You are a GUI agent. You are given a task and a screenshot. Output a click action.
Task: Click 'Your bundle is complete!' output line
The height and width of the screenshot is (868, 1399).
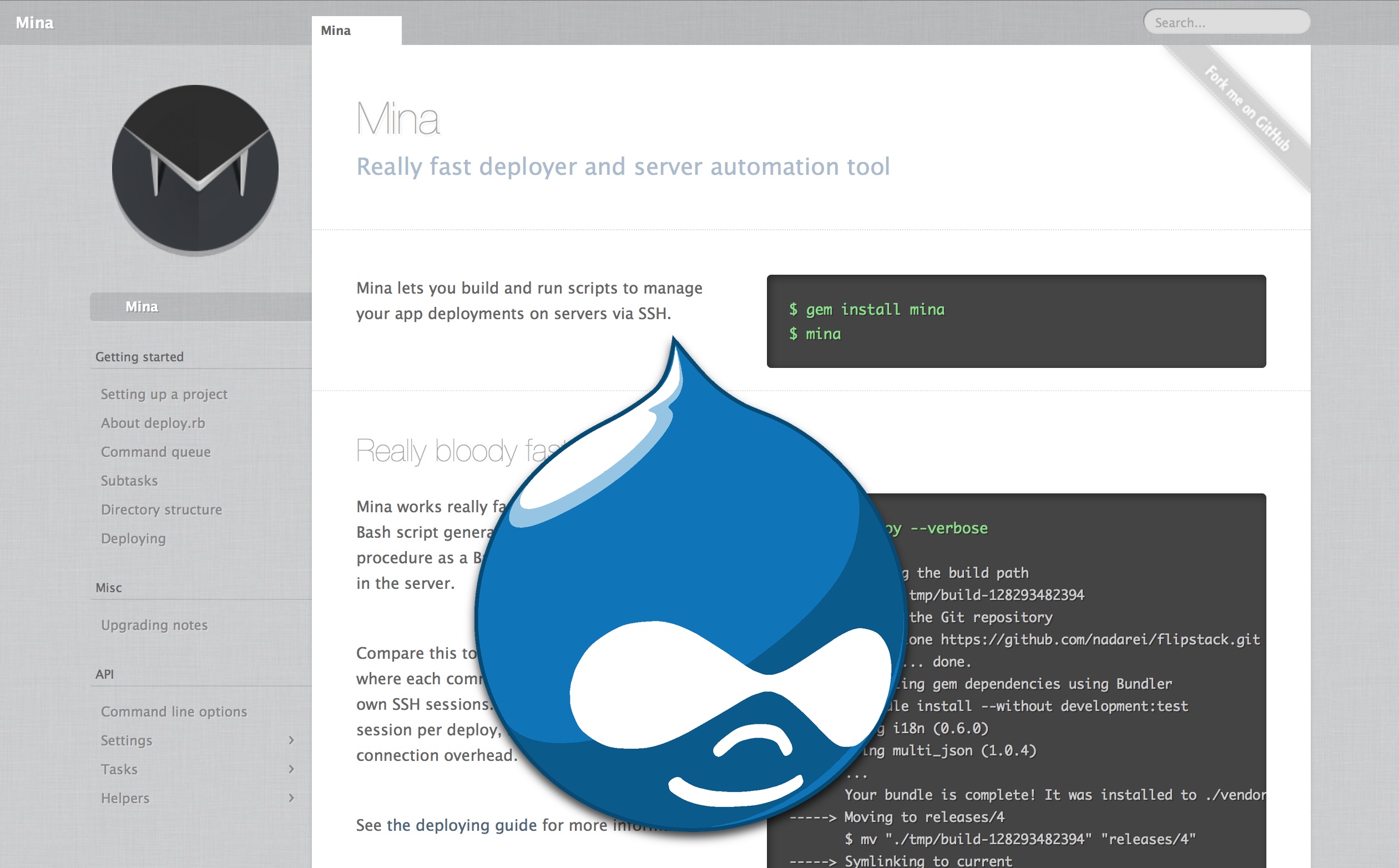[1054, 795]
